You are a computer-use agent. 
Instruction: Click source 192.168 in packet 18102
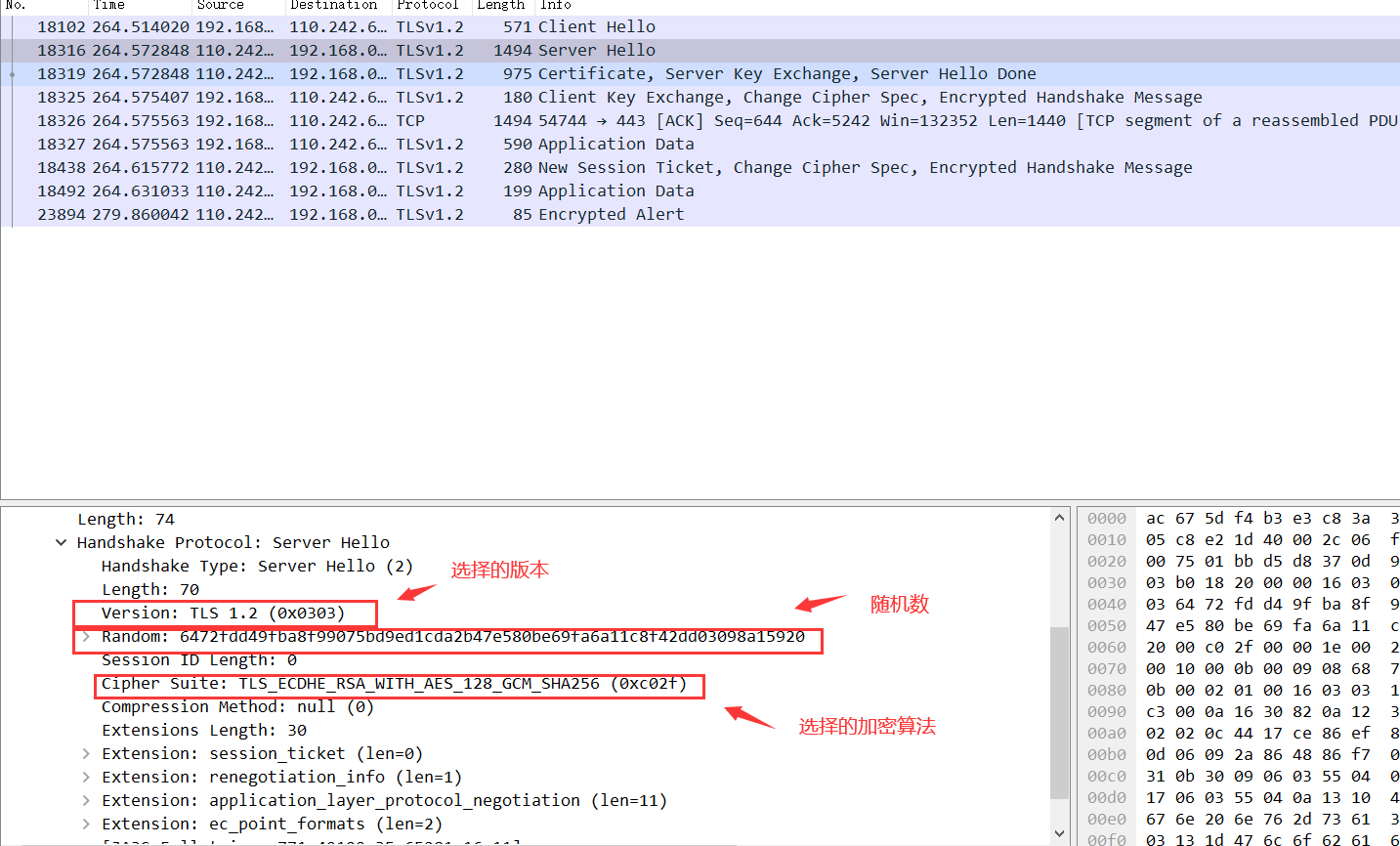click(234, 27)
